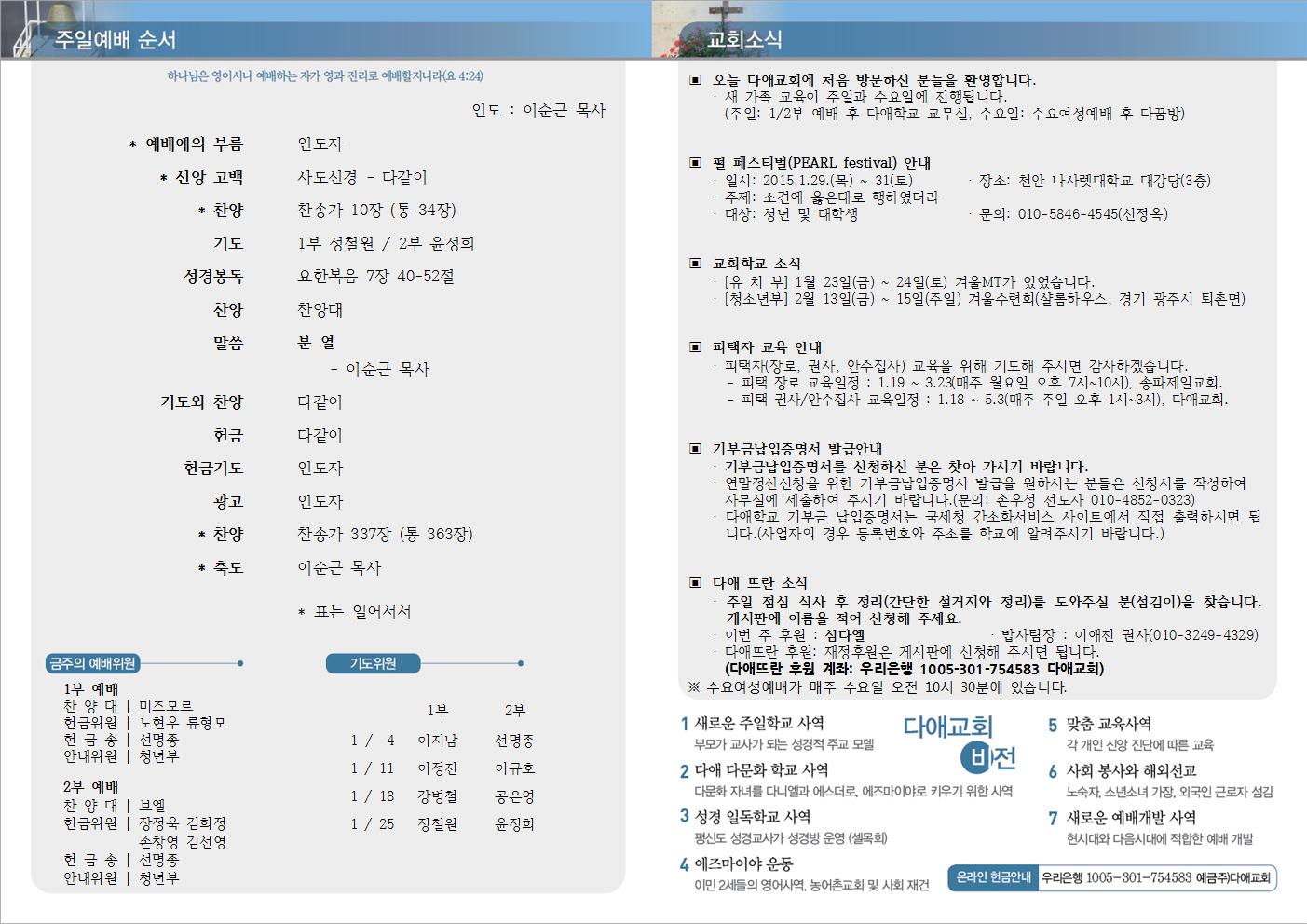Click the 1/25 정철원 prayer schedule row

point(442,824)
